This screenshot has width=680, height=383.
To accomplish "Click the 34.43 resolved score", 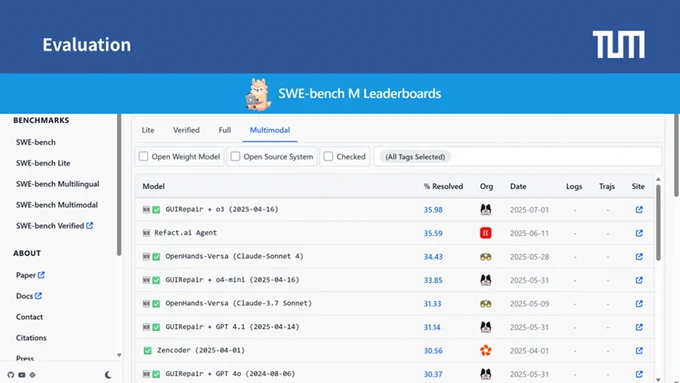I will pos(433,256).
